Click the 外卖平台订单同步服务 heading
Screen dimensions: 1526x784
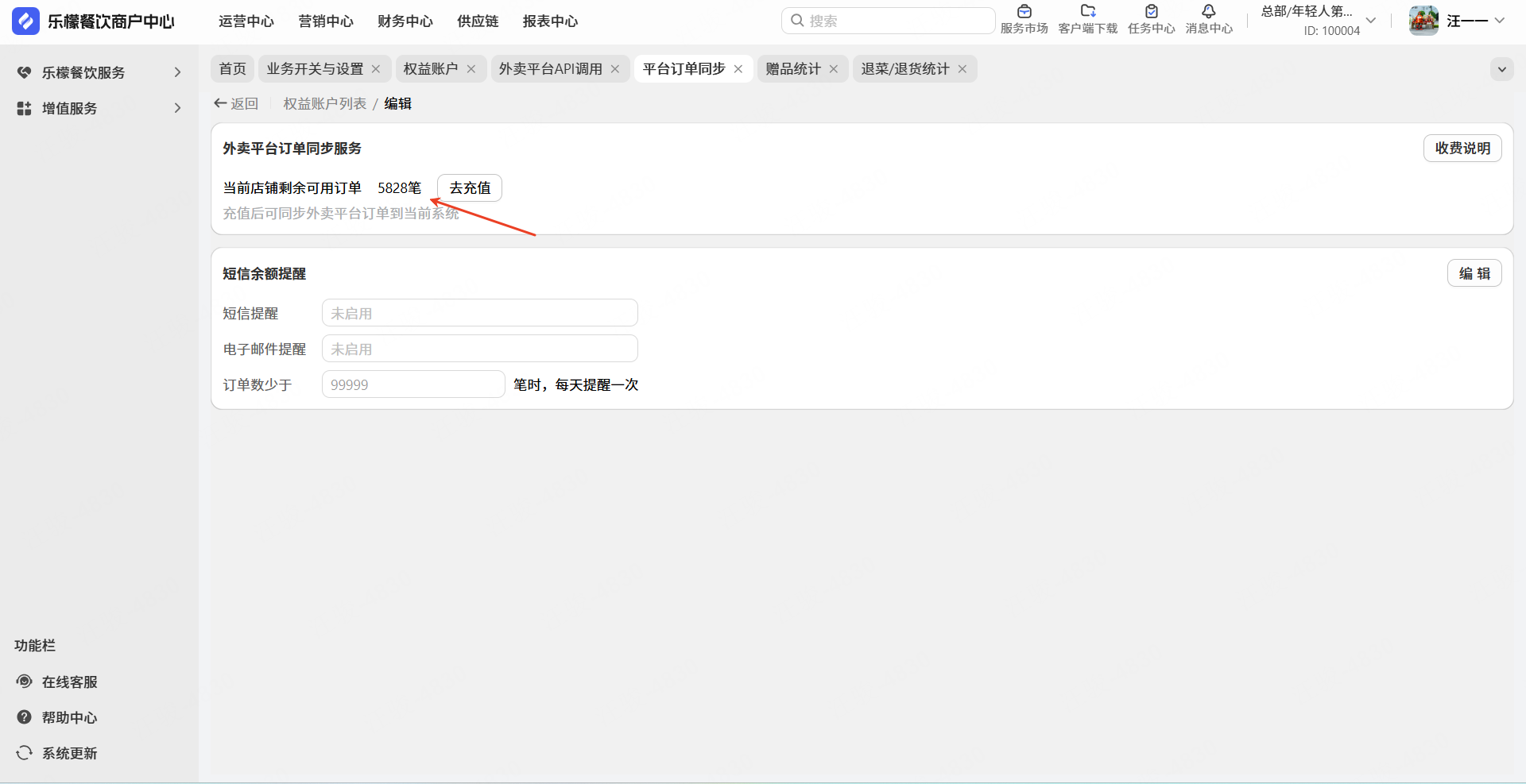click(x=292, y=149)
